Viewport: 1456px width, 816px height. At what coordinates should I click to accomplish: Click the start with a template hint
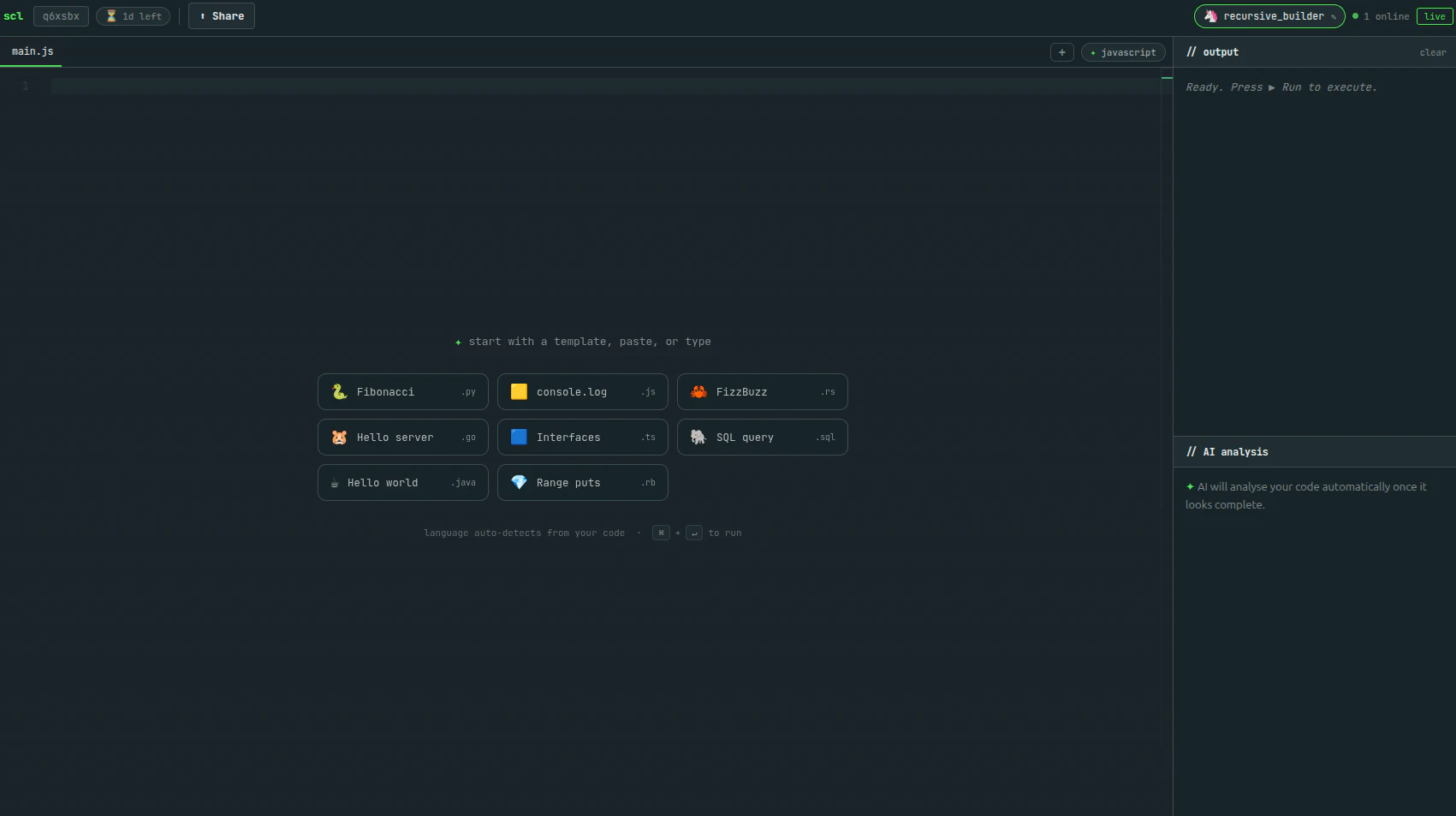click(583, 342)
